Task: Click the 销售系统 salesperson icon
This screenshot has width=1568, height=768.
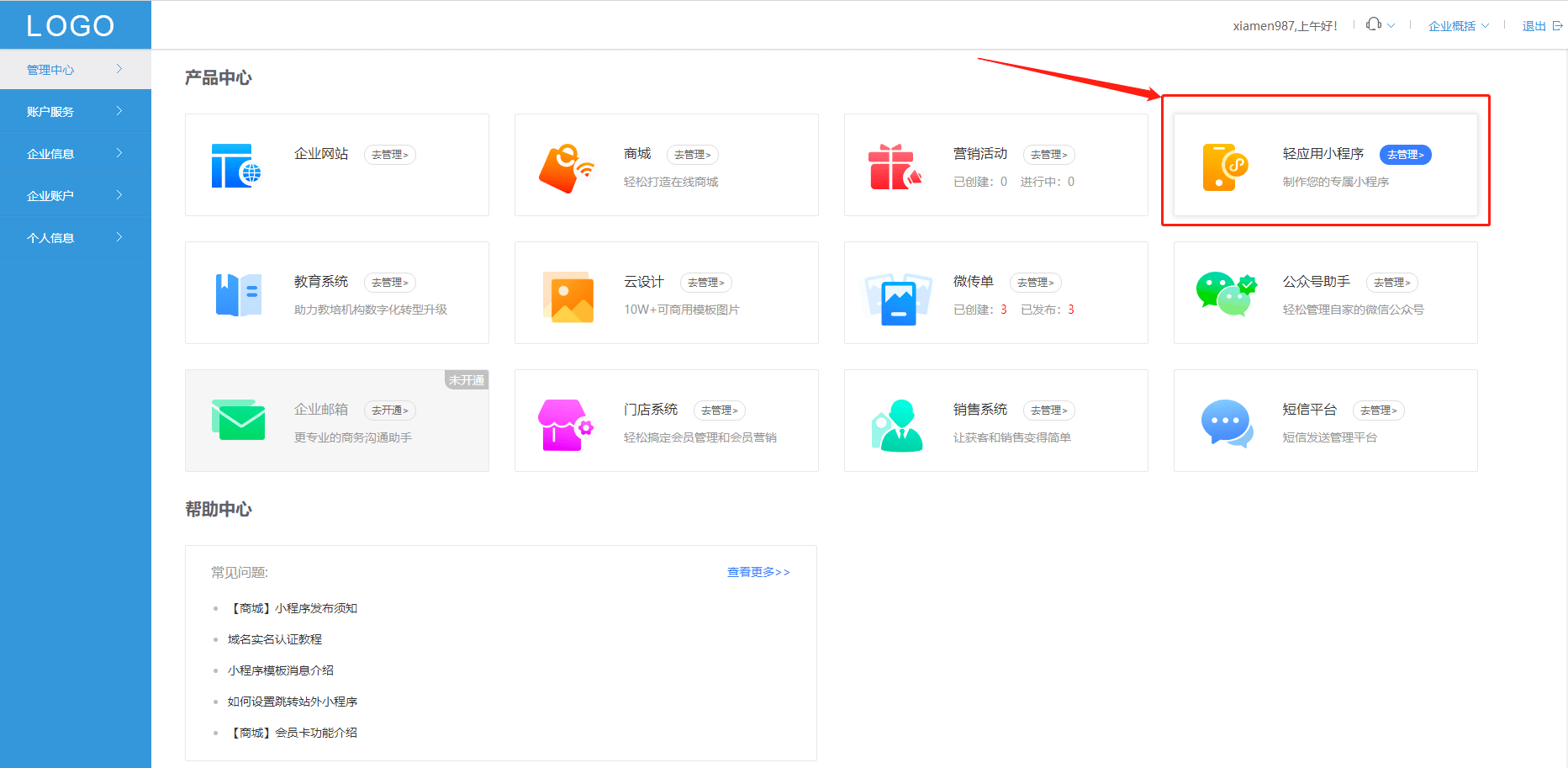Action: pyautogui.click(x=897, y=426)
